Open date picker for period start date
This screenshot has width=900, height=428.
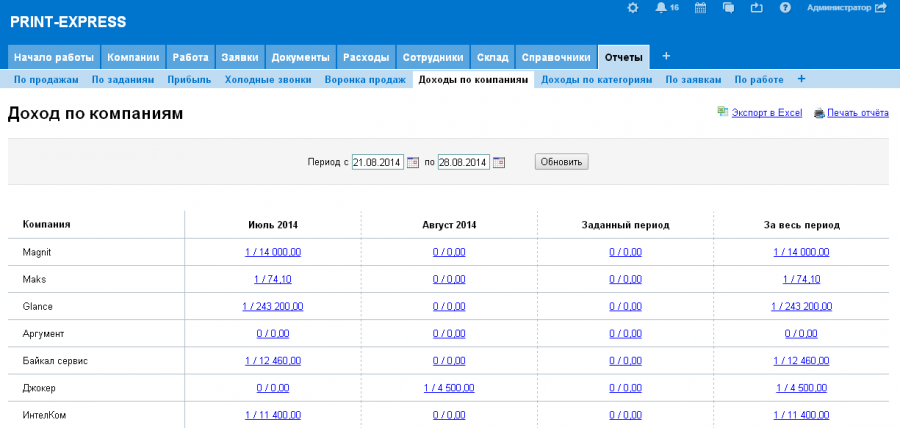pyautogui.click(x=412, y=162)
